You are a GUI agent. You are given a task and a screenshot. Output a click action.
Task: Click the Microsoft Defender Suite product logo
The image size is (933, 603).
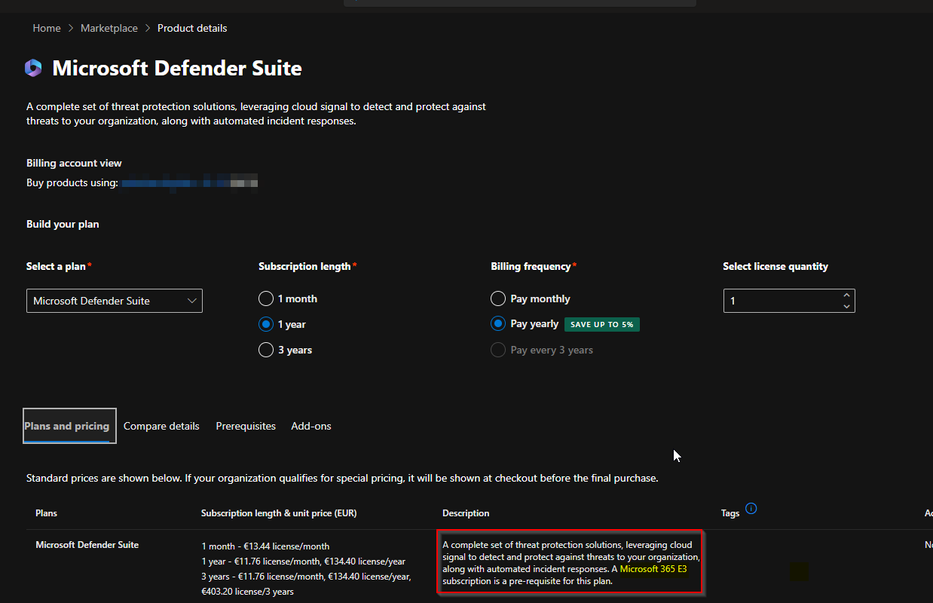click(x=33, y=68)
